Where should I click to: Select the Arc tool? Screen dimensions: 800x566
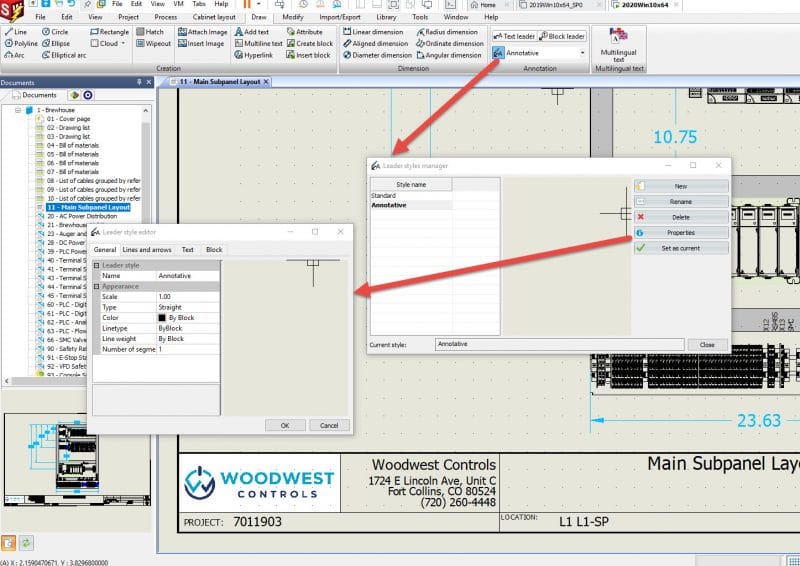[x=14, y=55]
